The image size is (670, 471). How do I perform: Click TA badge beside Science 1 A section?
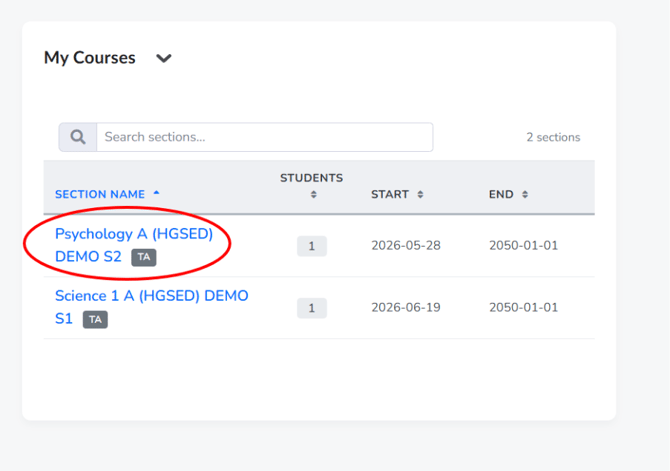point(95,320)
